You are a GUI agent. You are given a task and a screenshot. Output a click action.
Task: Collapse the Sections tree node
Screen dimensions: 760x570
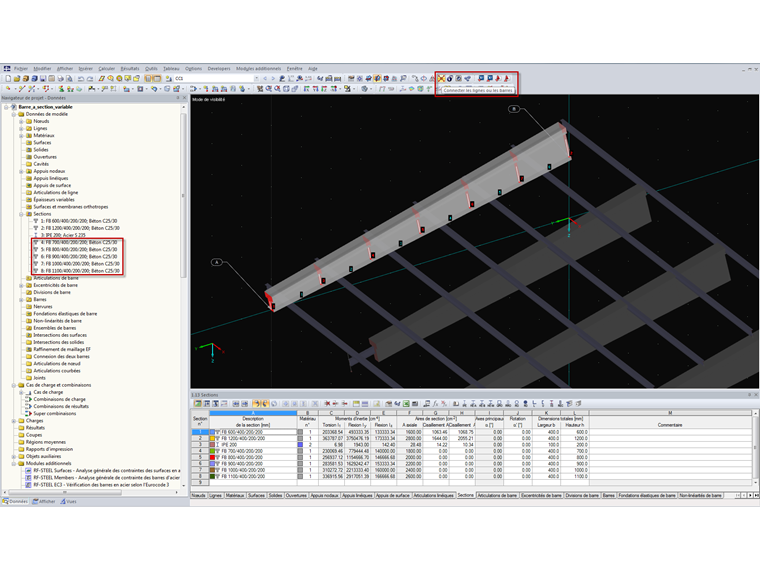point(19,213)
